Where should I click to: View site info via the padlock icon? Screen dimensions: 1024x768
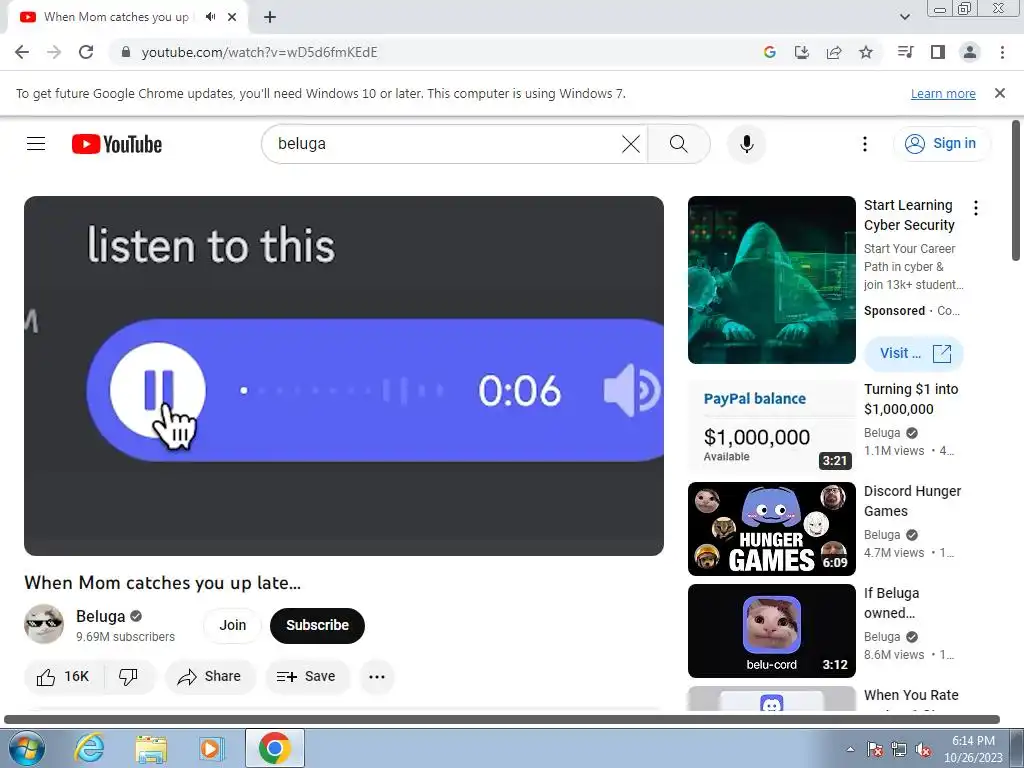pyautogui.click(x=126, y=52)
